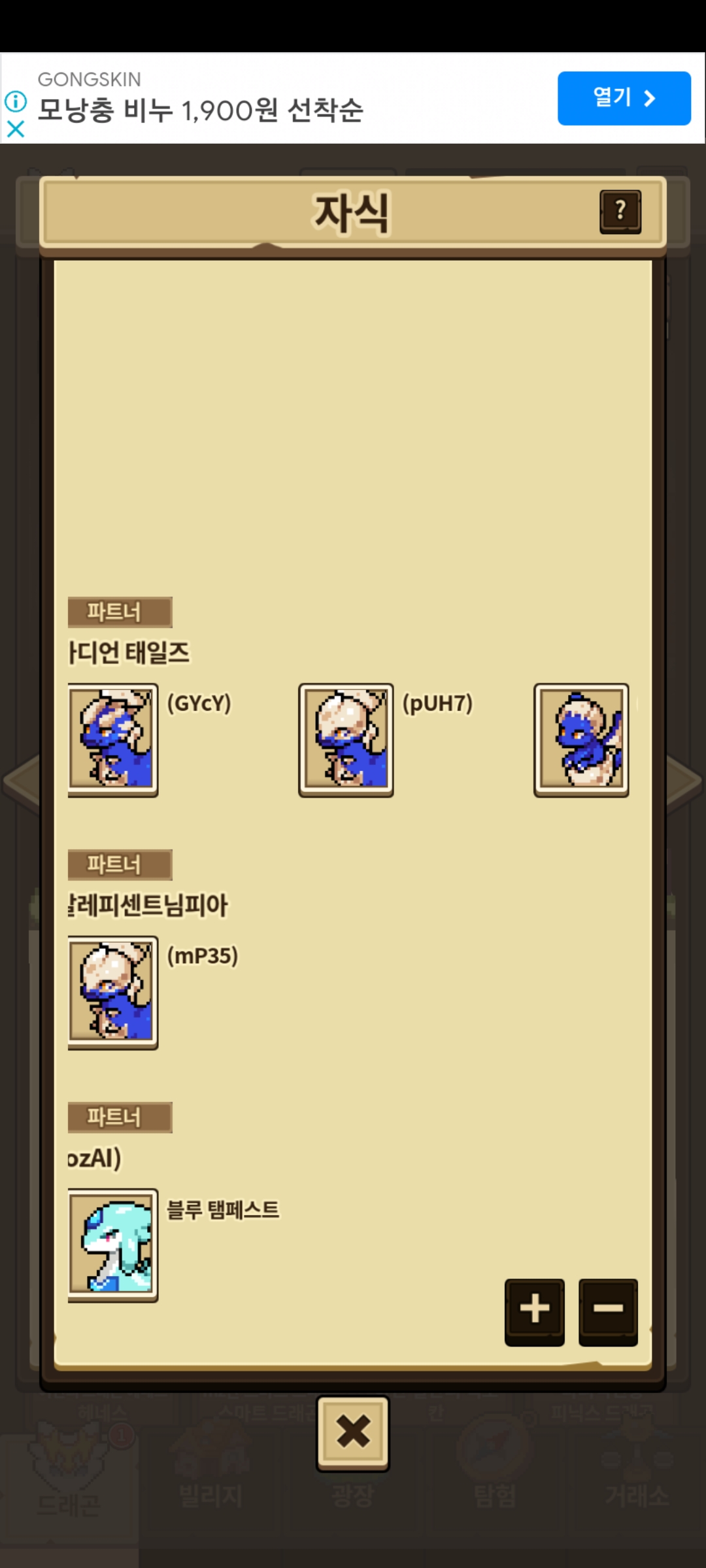Image resolution: width=706 pixels, height=1568 pixels.
Task: Go to previous page with left arrow
Action: pyautogui.click(x=21, y=781)
